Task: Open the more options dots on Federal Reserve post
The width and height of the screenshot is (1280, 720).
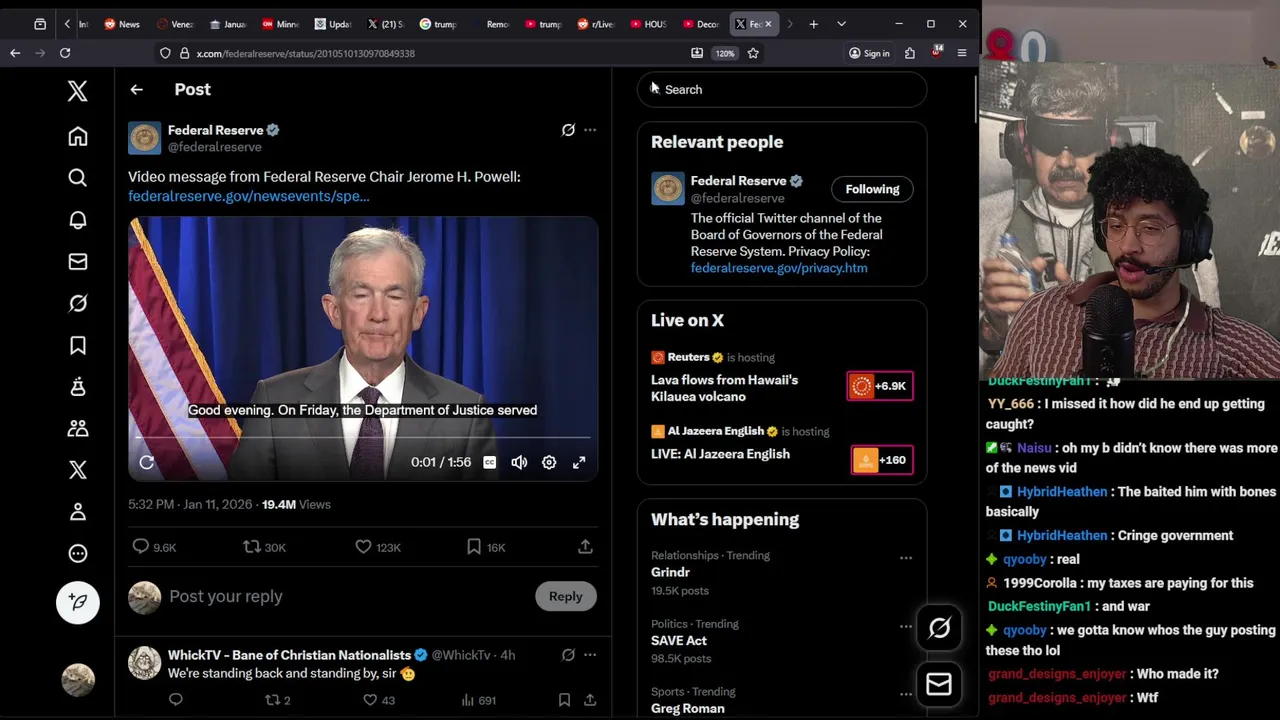Action: [590, 130]
